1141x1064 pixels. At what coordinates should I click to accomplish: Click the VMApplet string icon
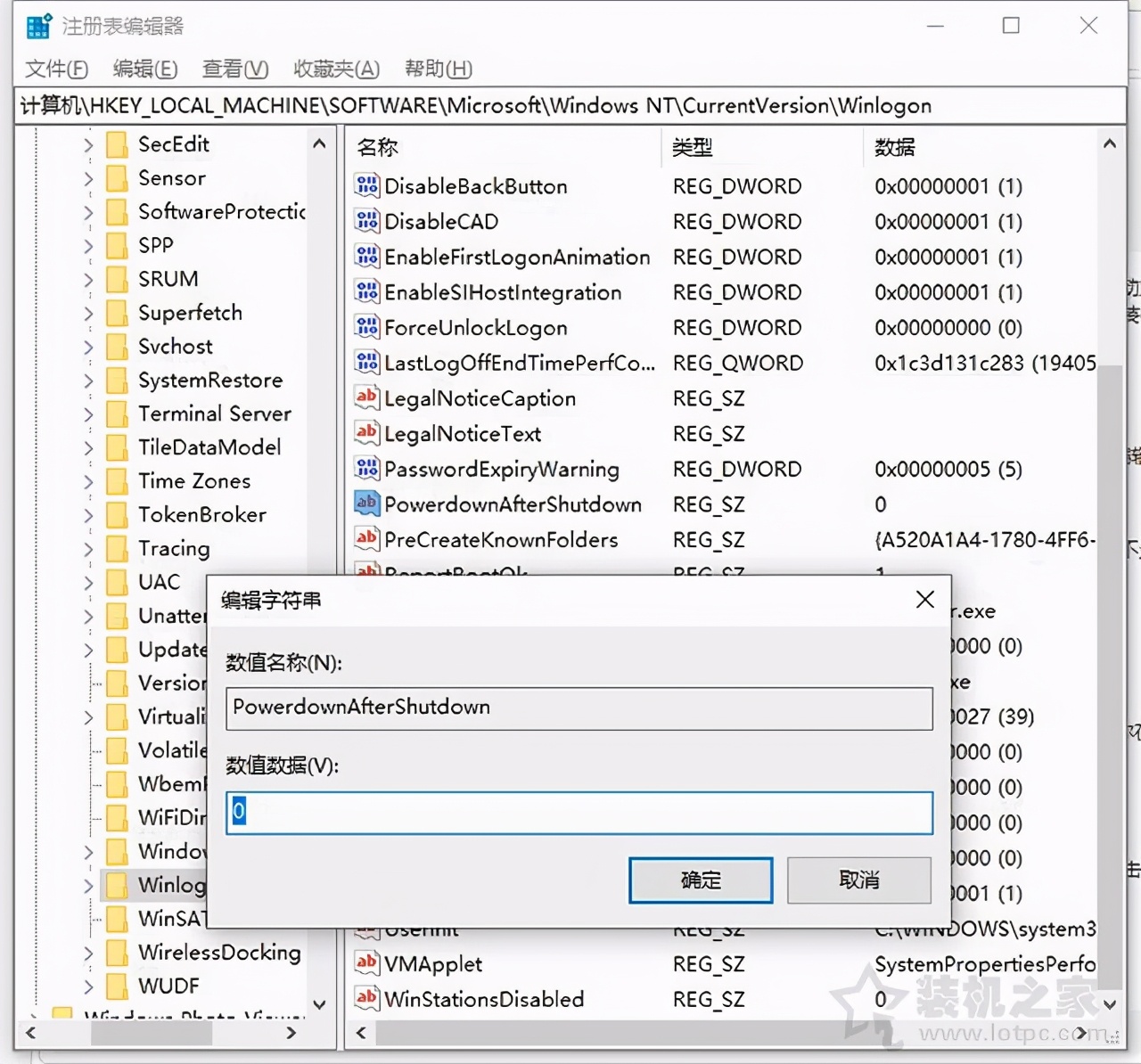click(366, 963)
